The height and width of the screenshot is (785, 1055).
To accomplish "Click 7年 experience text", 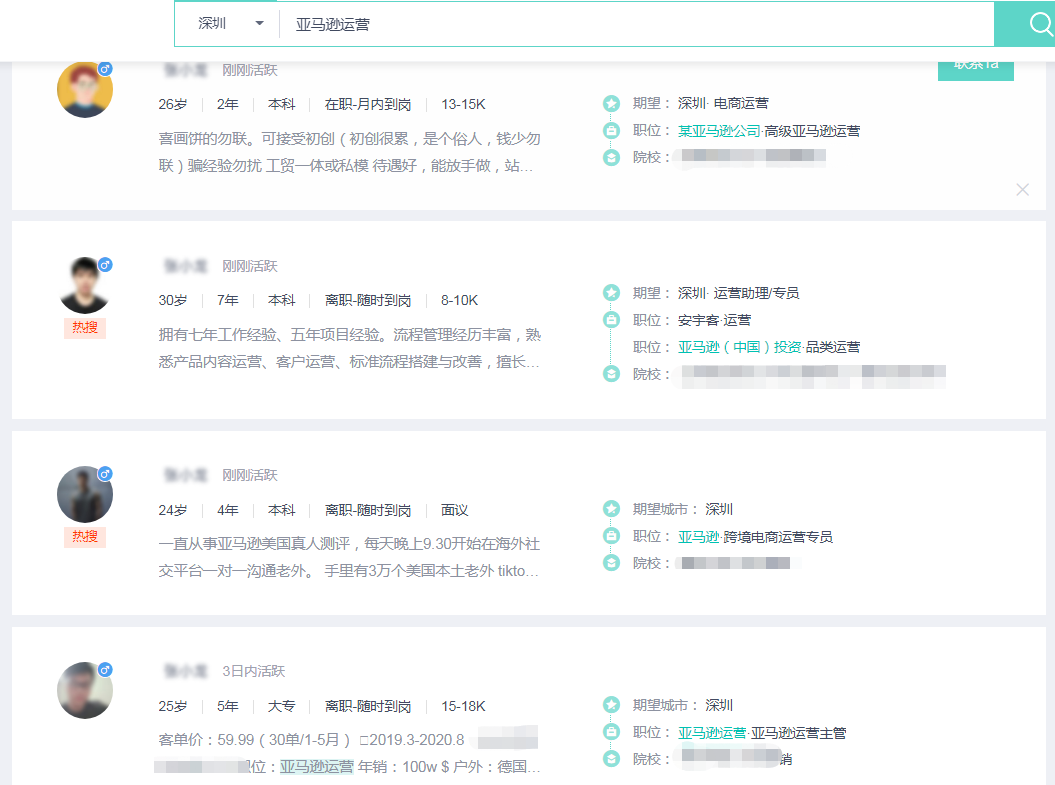I will click(227, 300).
